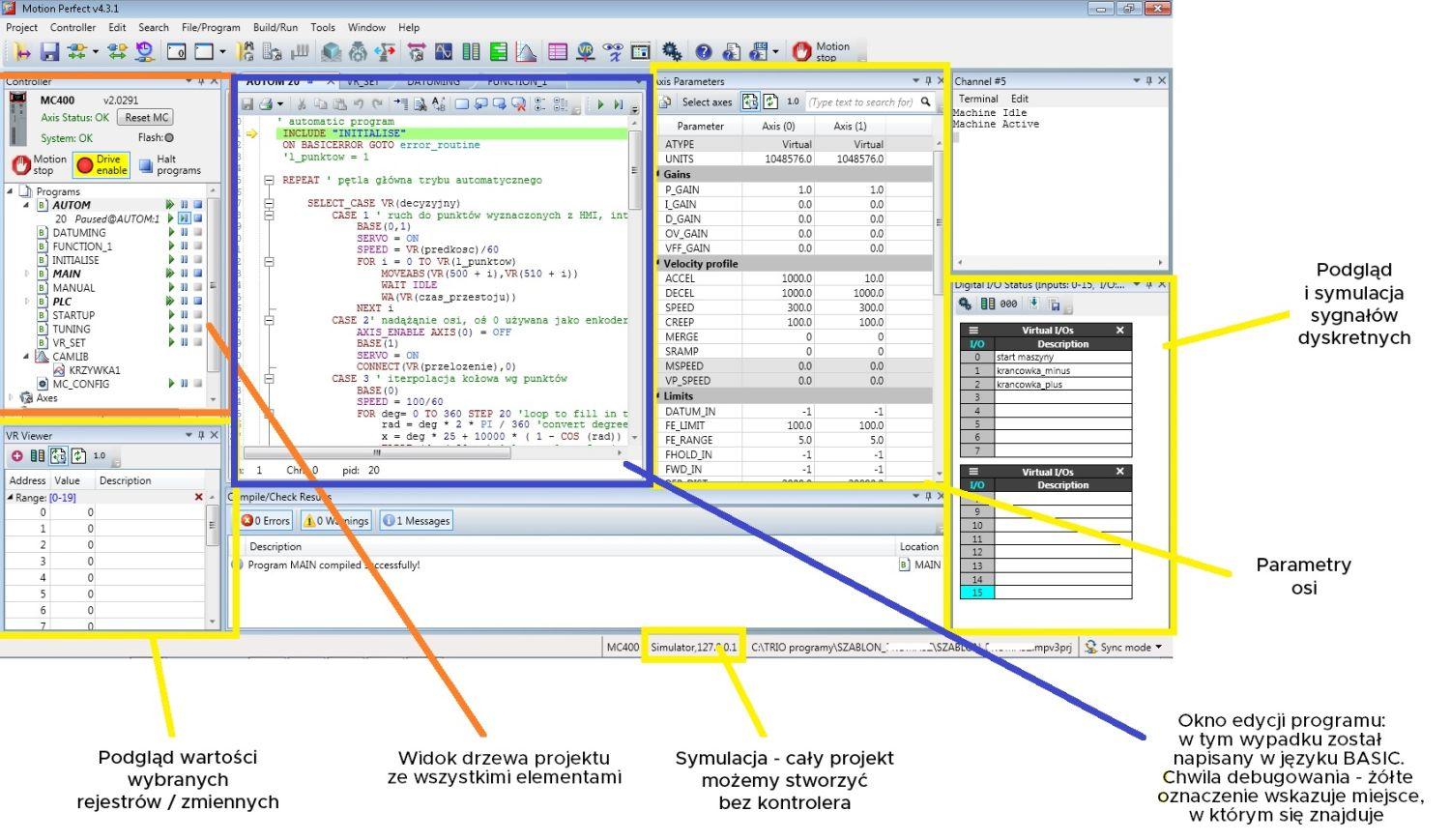Open the Sync mode dropdown in status bar
Viewport: 1450px width, 840px height.
(1123, 648)
